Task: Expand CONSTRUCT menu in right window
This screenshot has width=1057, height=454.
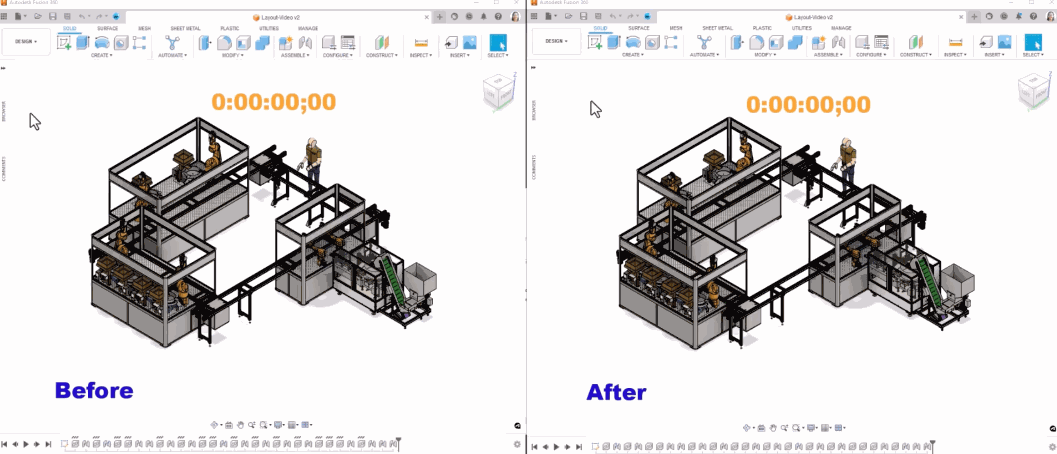Action: 915,55
